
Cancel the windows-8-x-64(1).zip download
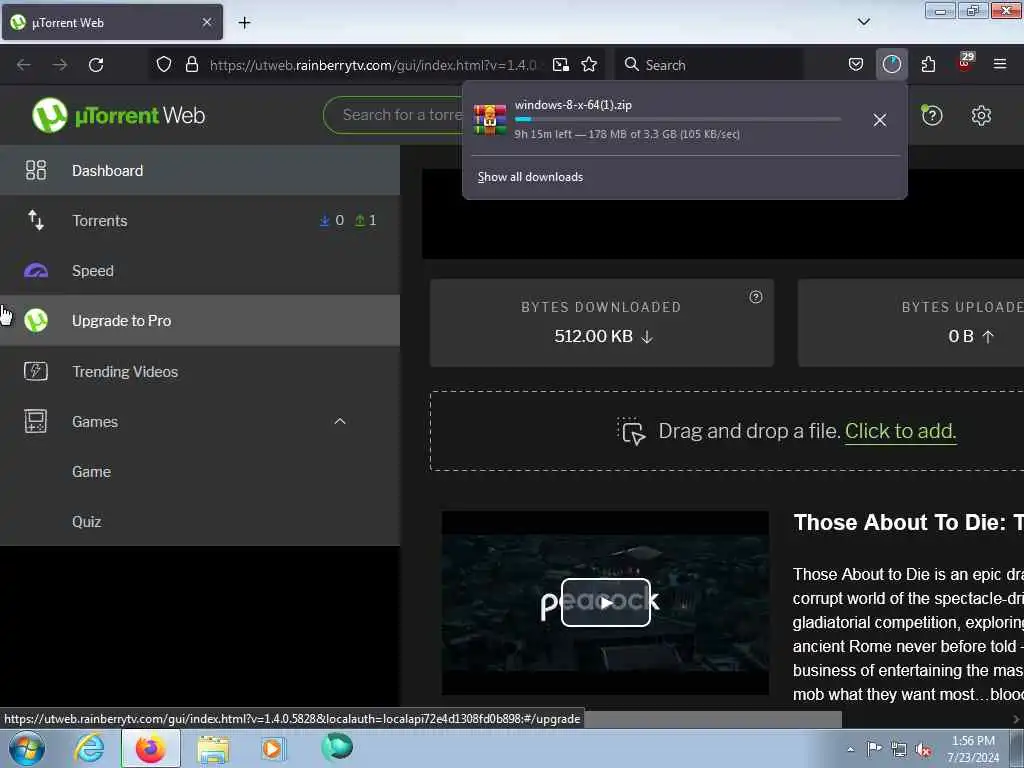coord(880,120)
